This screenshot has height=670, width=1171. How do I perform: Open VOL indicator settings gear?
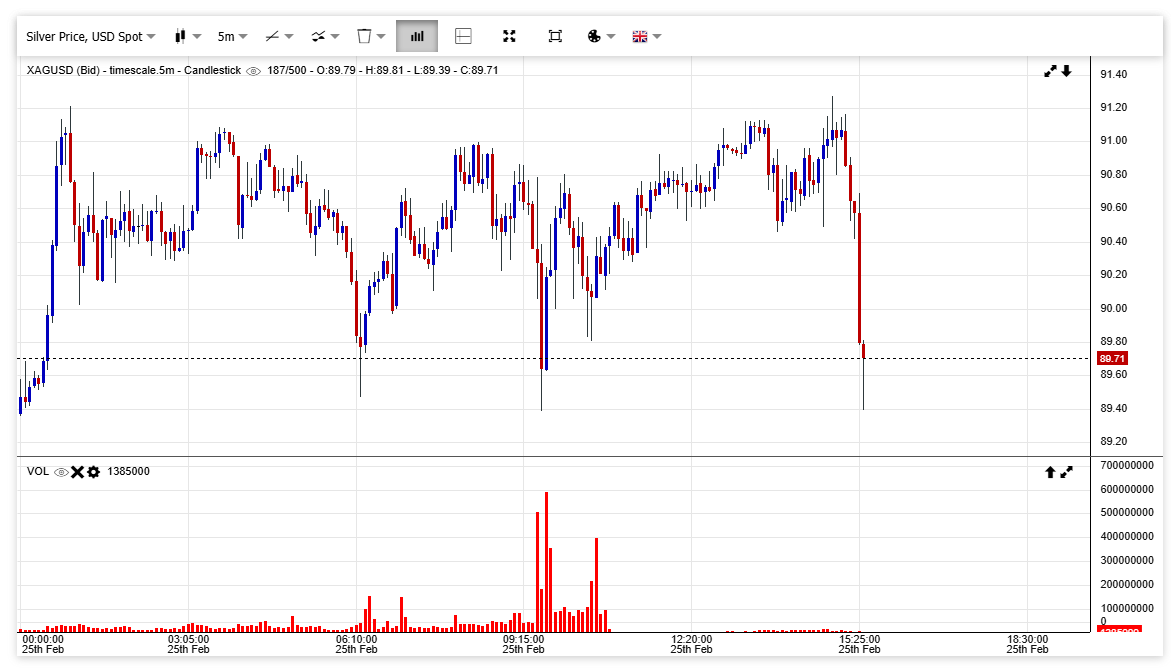pos(93,472)
